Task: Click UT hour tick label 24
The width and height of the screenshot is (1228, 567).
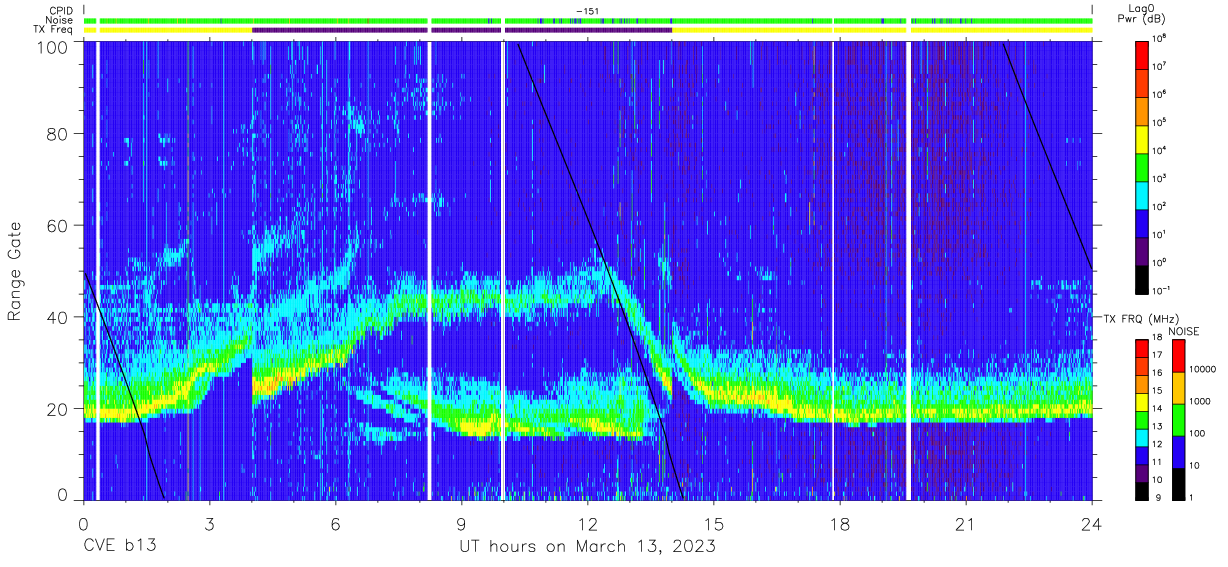Action: pyautogui.click(x=1092, y=524)
